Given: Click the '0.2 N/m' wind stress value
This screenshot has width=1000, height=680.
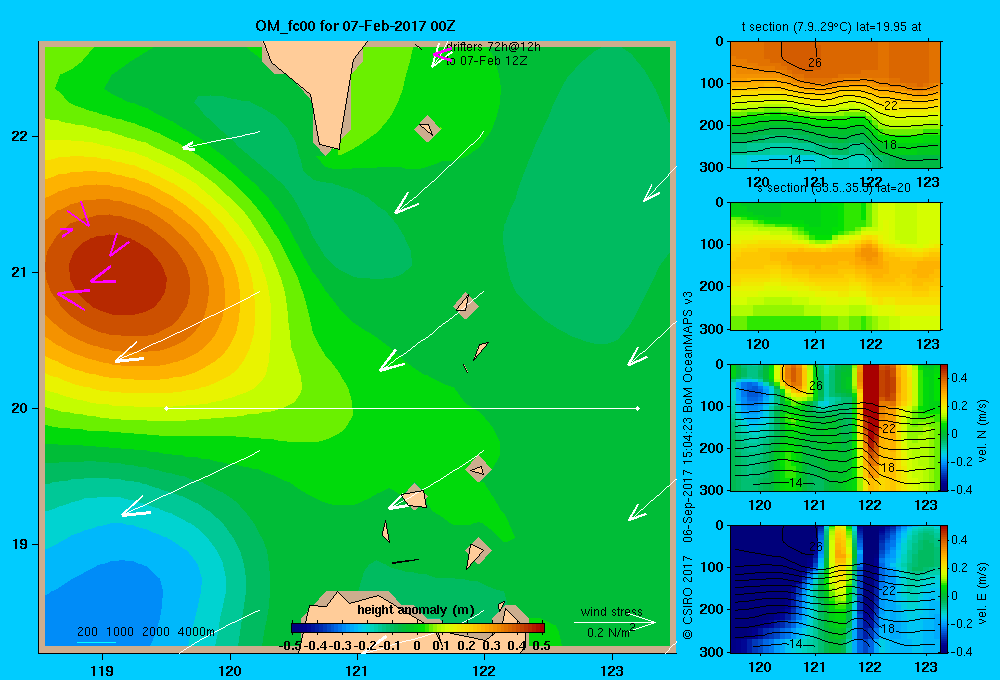Looking at the screenshot, I should pos(609,633).
